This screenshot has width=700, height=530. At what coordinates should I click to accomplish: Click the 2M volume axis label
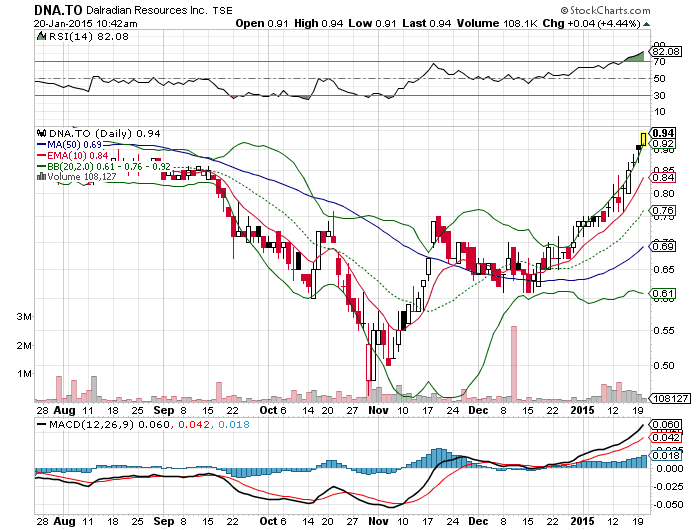(x=24, y=346)
